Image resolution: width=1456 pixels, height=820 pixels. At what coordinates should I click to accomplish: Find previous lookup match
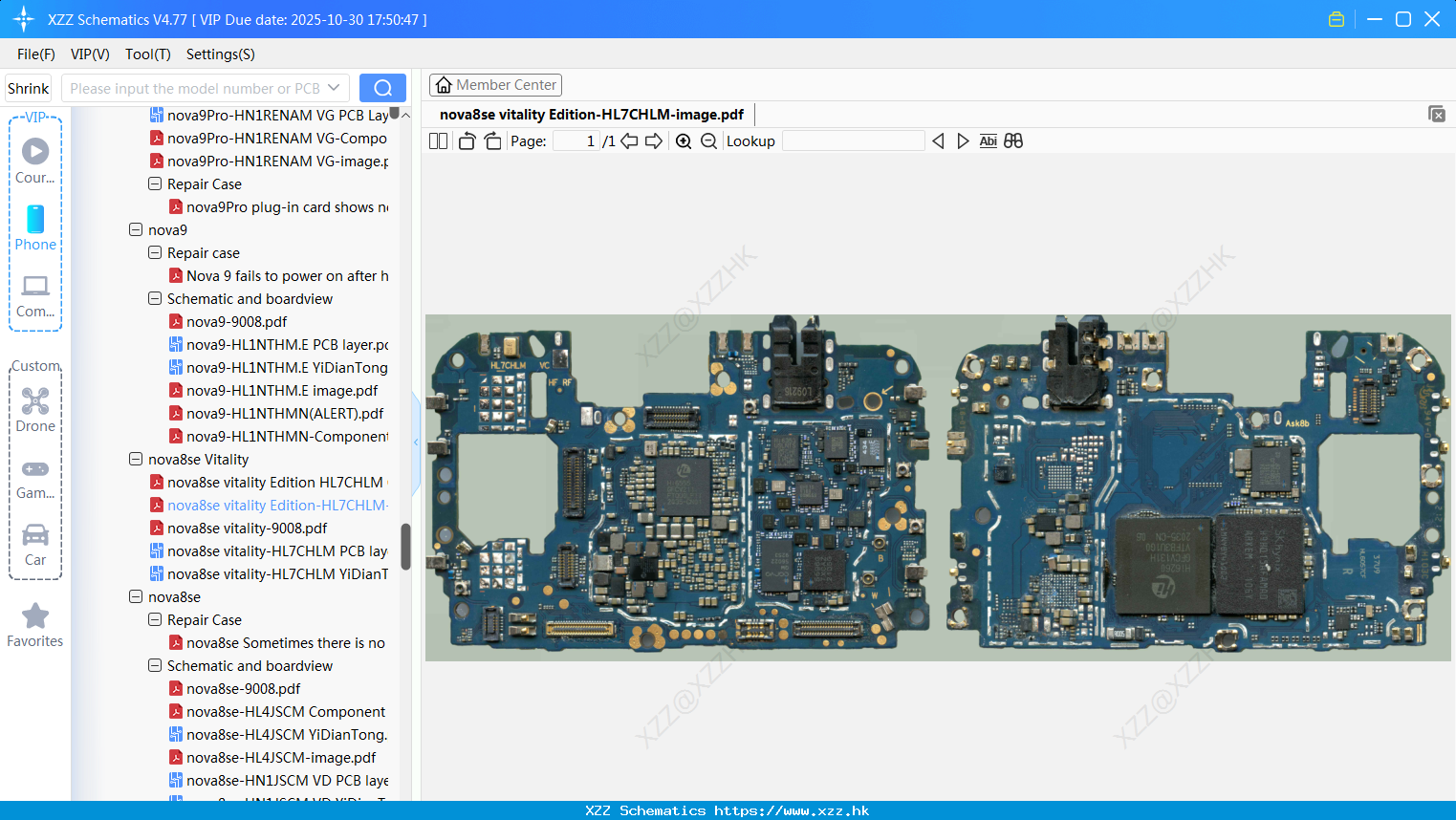938,141
